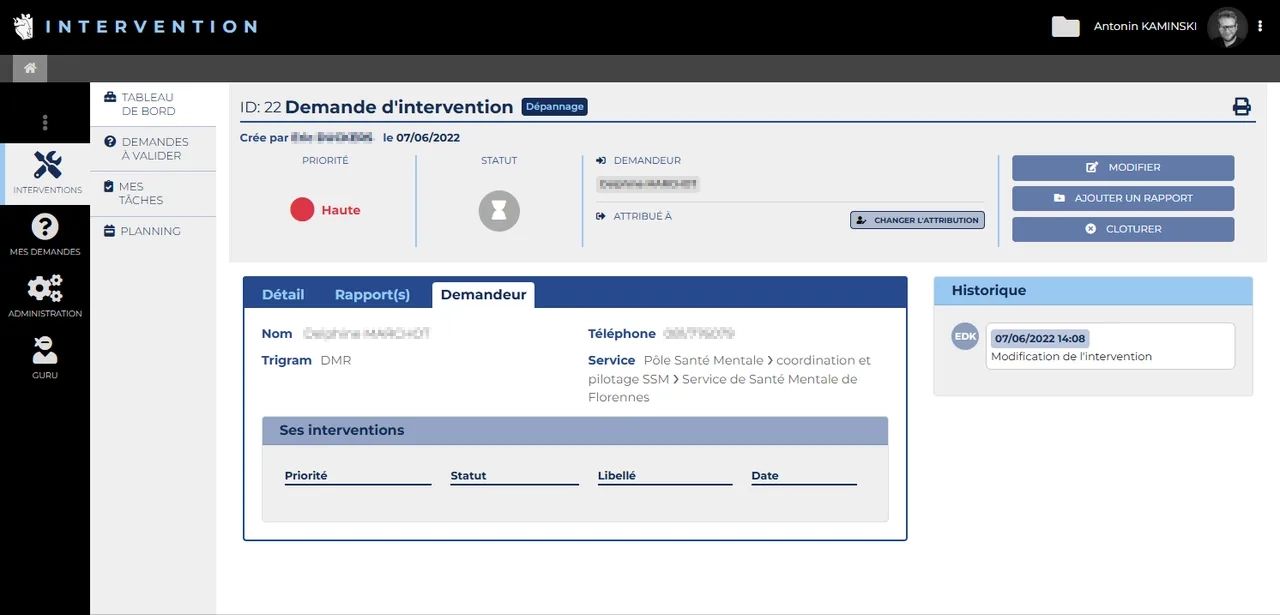Select the Demandeur tab
This screenshot has height=615, width=1280.
483,295
